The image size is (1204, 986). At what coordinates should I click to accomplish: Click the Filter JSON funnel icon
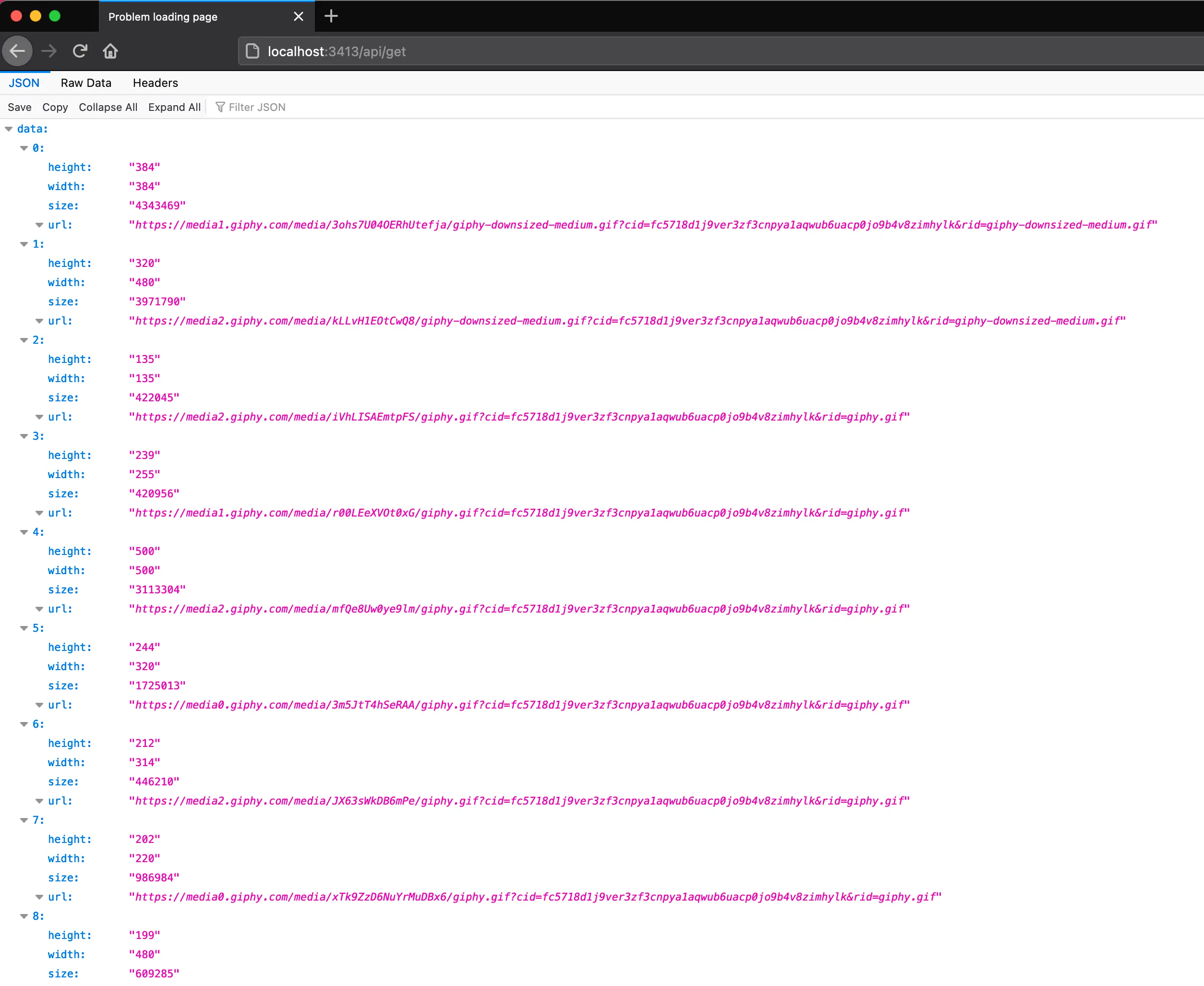coord(220,107)
